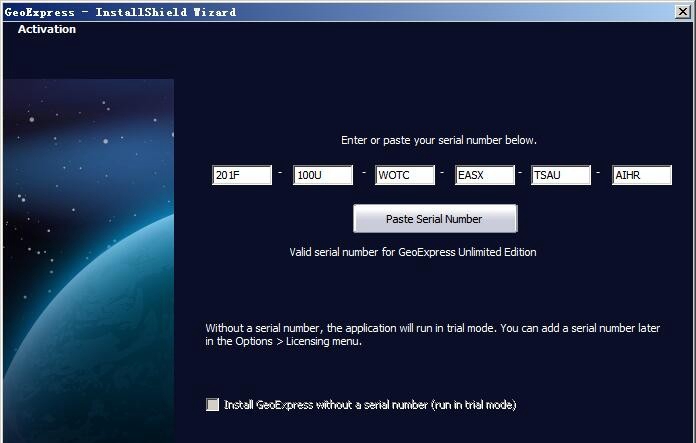Click into the serial field containing TSAU
The image size is (696, 443).
561,175
